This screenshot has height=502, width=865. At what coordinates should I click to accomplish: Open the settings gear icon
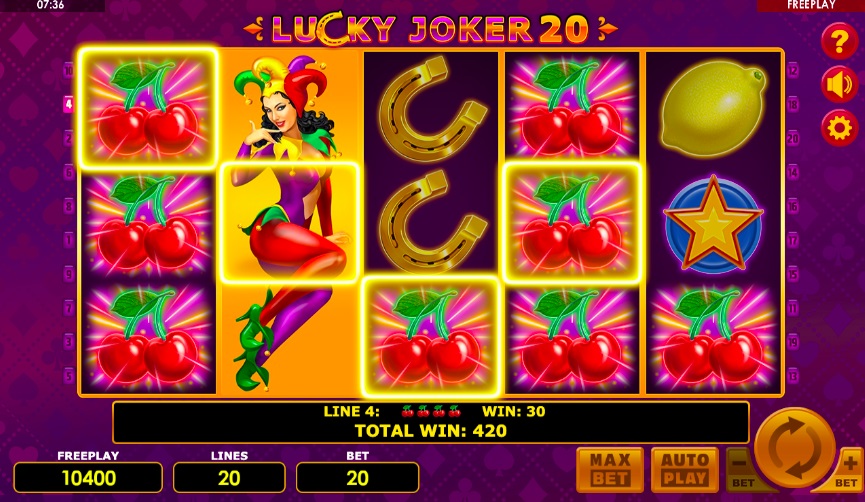tap(839, 128)
